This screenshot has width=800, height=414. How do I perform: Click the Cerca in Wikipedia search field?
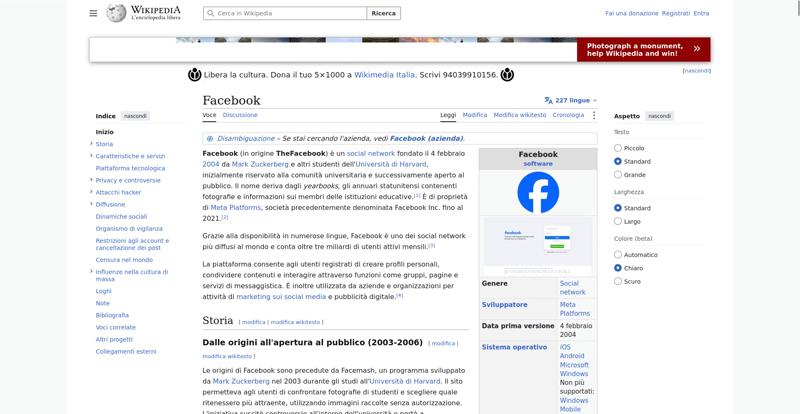click(x=285, y=13)
